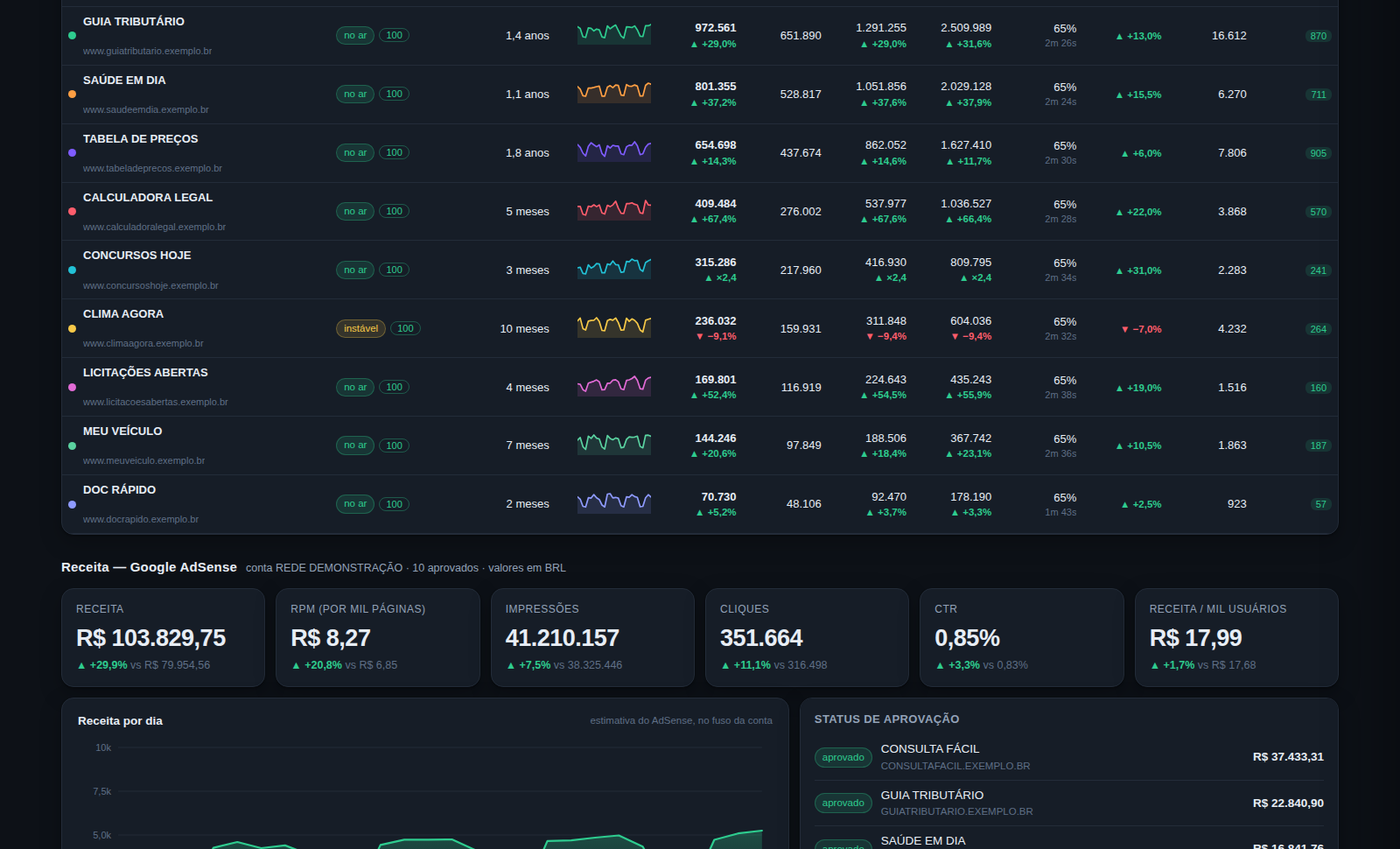Click the 'aprovado' badge for Consulta Fácil
The height and width of the screenshot is (849, 1400).
[843, 757]
